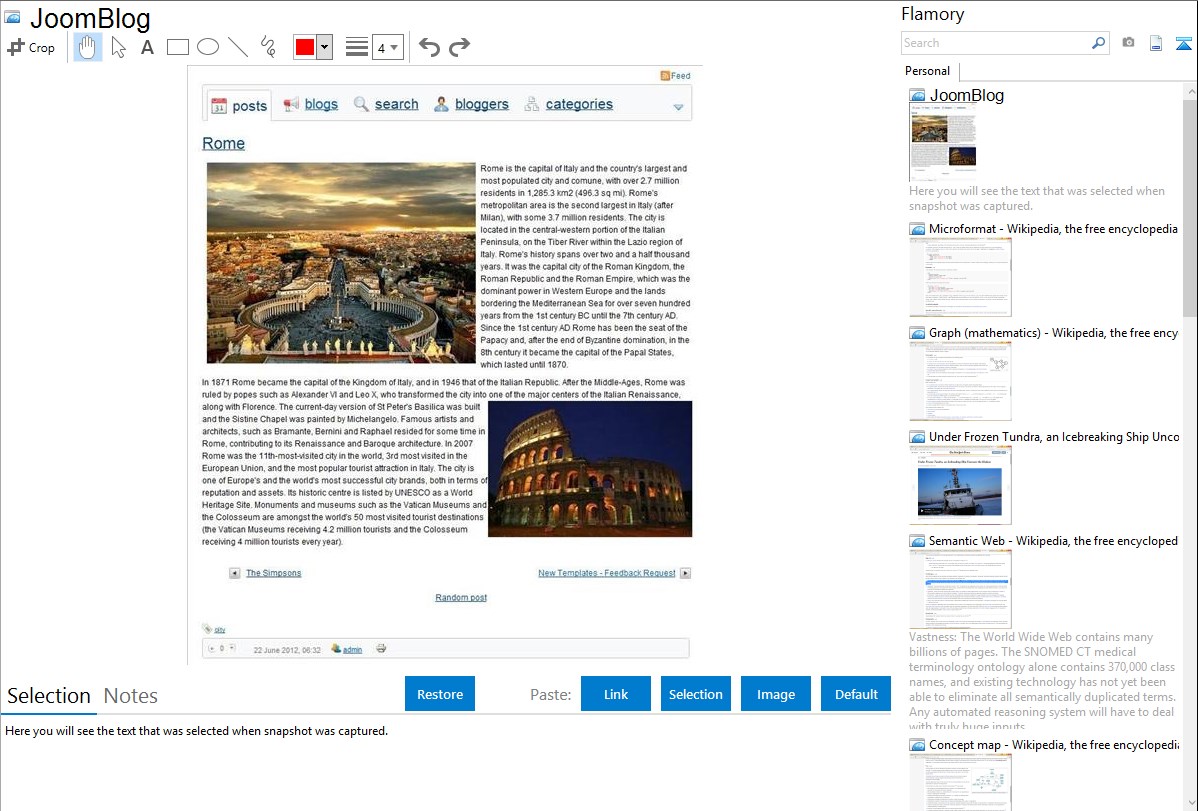Select Concept map - Wikipedia title
1198x811 pixels.
(1054, 744)
